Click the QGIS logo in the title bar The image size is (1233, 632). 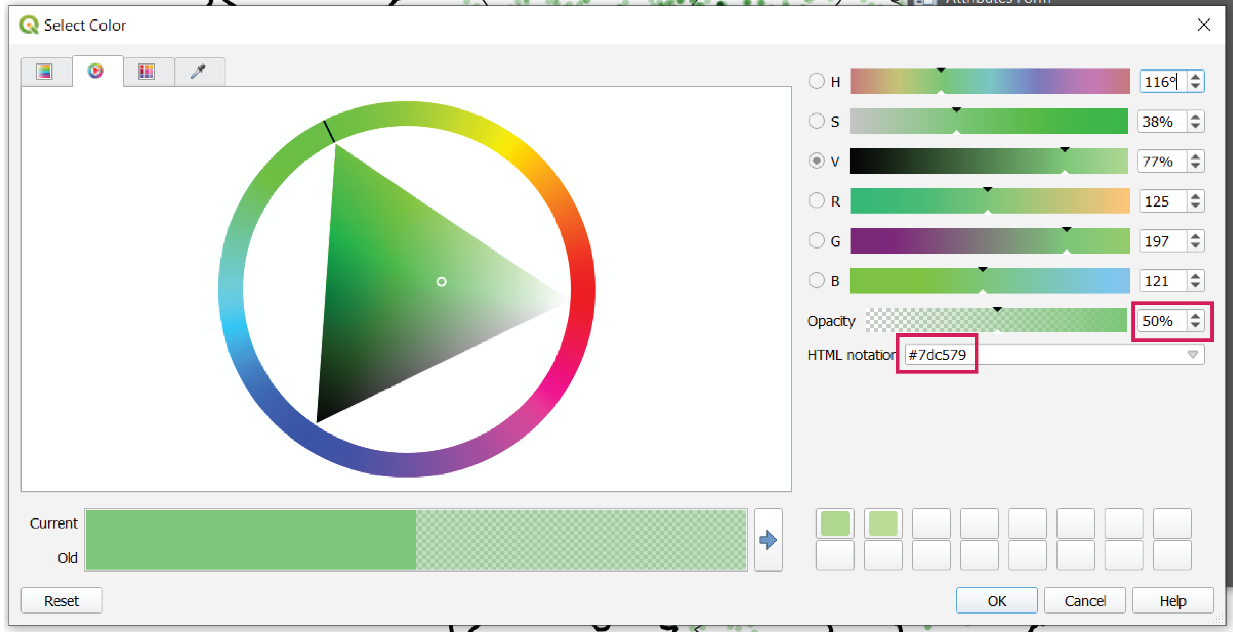[26, 24]
